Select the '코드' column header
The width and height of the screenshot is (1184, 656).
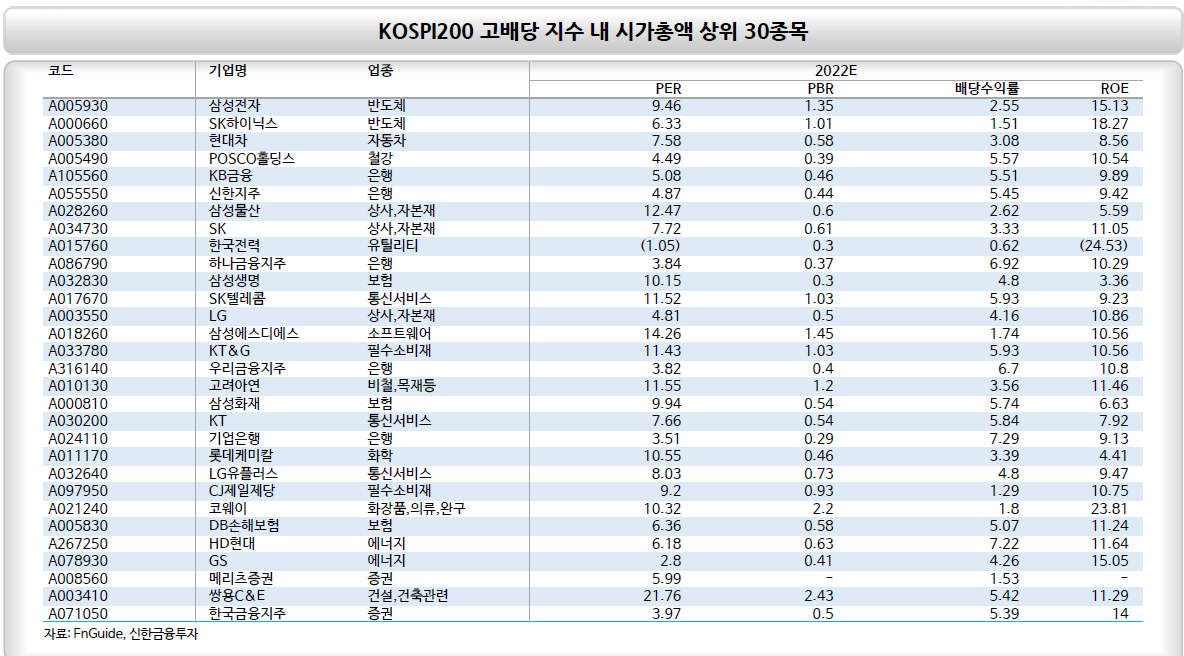pyautogui.click(x=60, y=70)
